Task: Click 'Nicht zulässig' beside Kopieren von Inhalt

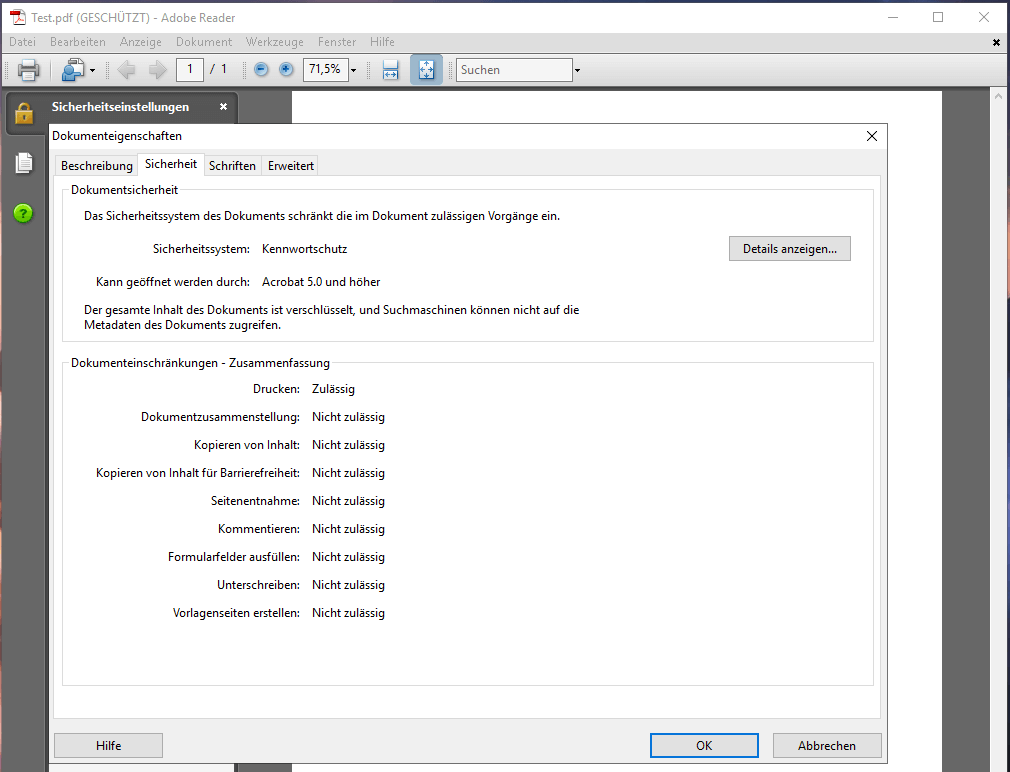Action: click(x=348, y=445)
